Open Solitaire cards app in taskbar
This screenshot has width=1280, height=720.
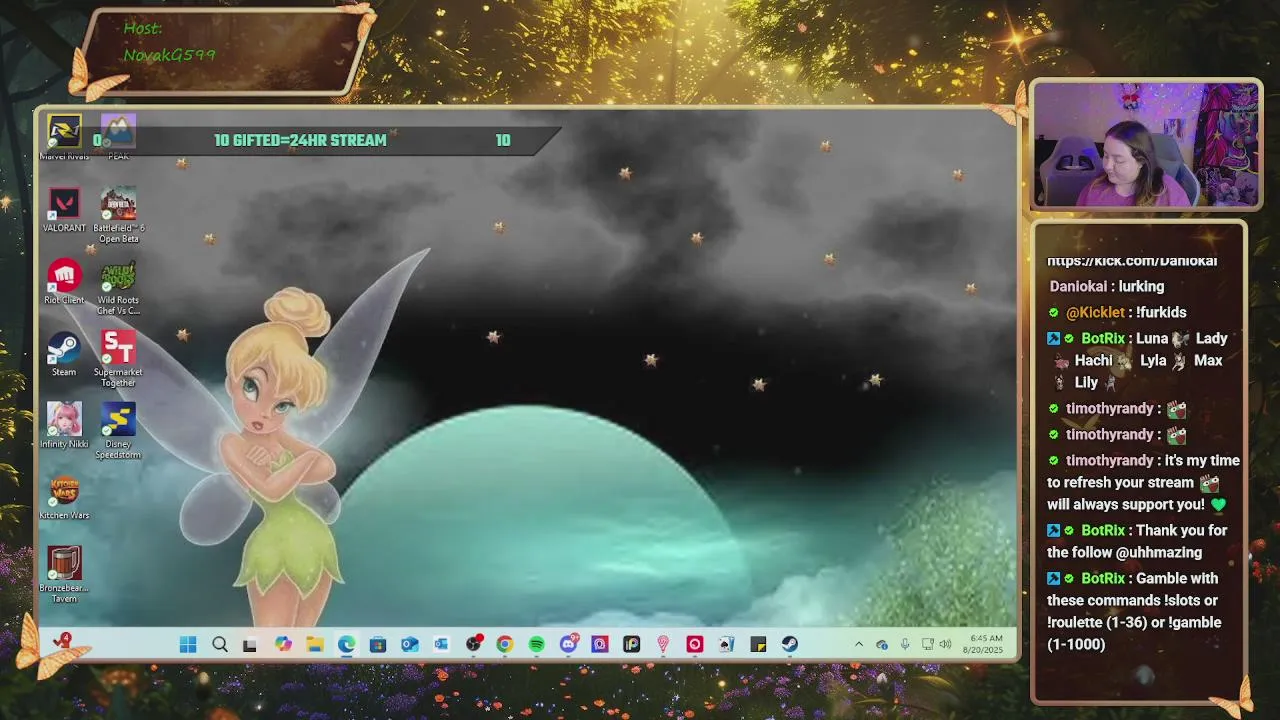coord(726,645)
